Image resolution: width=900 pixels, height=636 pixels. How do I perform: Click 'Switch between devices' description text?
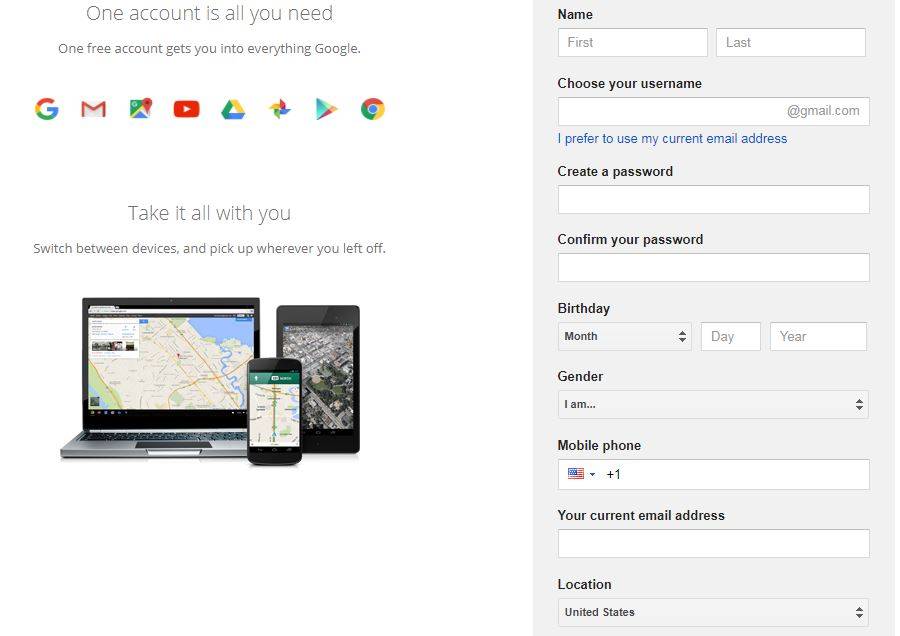coord(210,249)
